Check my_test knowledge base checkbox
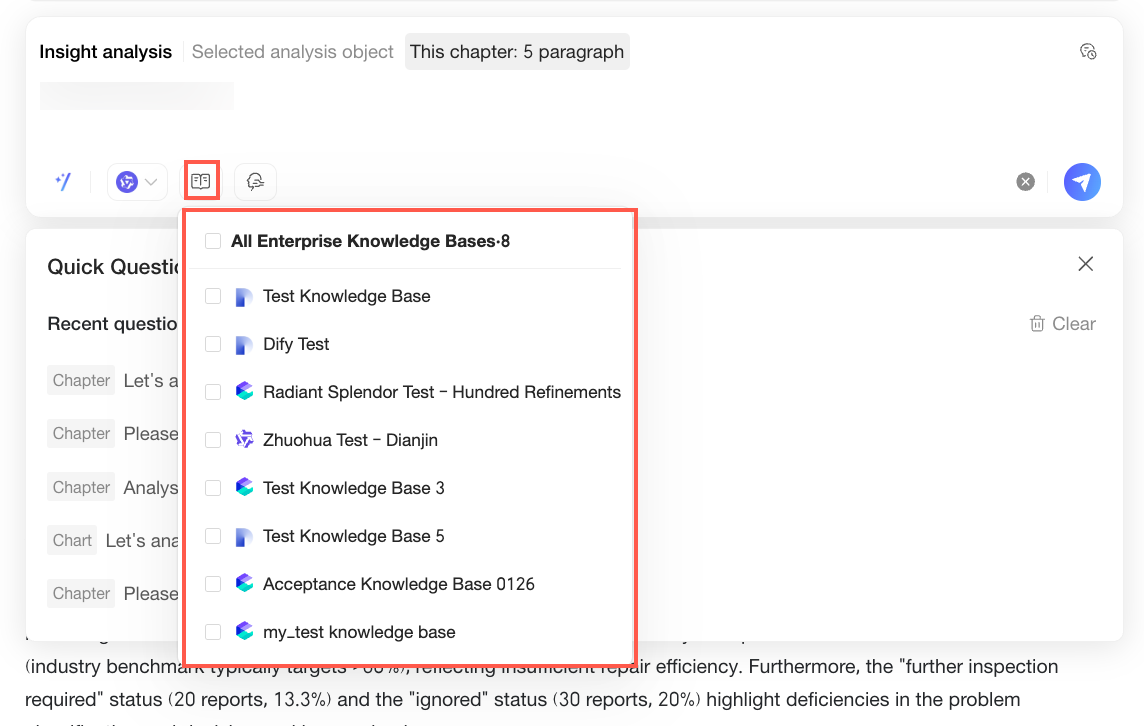 213,632
